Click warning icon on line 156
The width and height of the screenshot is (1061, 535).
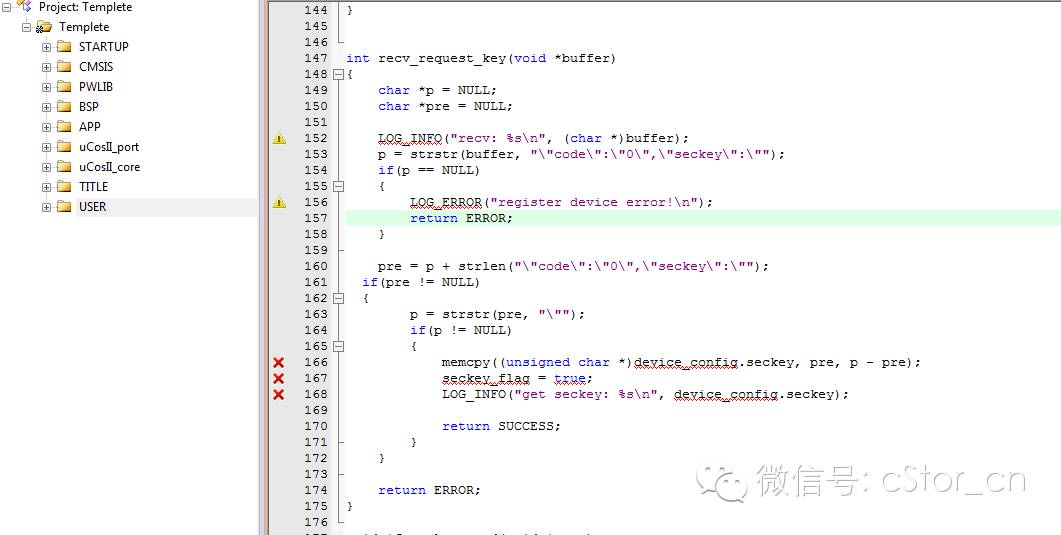pos(279,202)
